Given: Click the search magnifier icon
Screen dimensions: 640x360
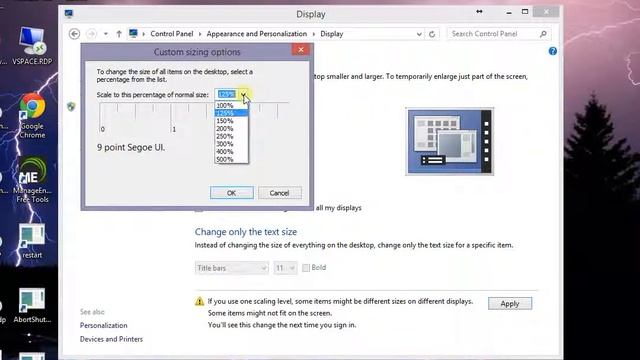Looking at the screenshot, I should pyautogui.click(x=543, y=34).
